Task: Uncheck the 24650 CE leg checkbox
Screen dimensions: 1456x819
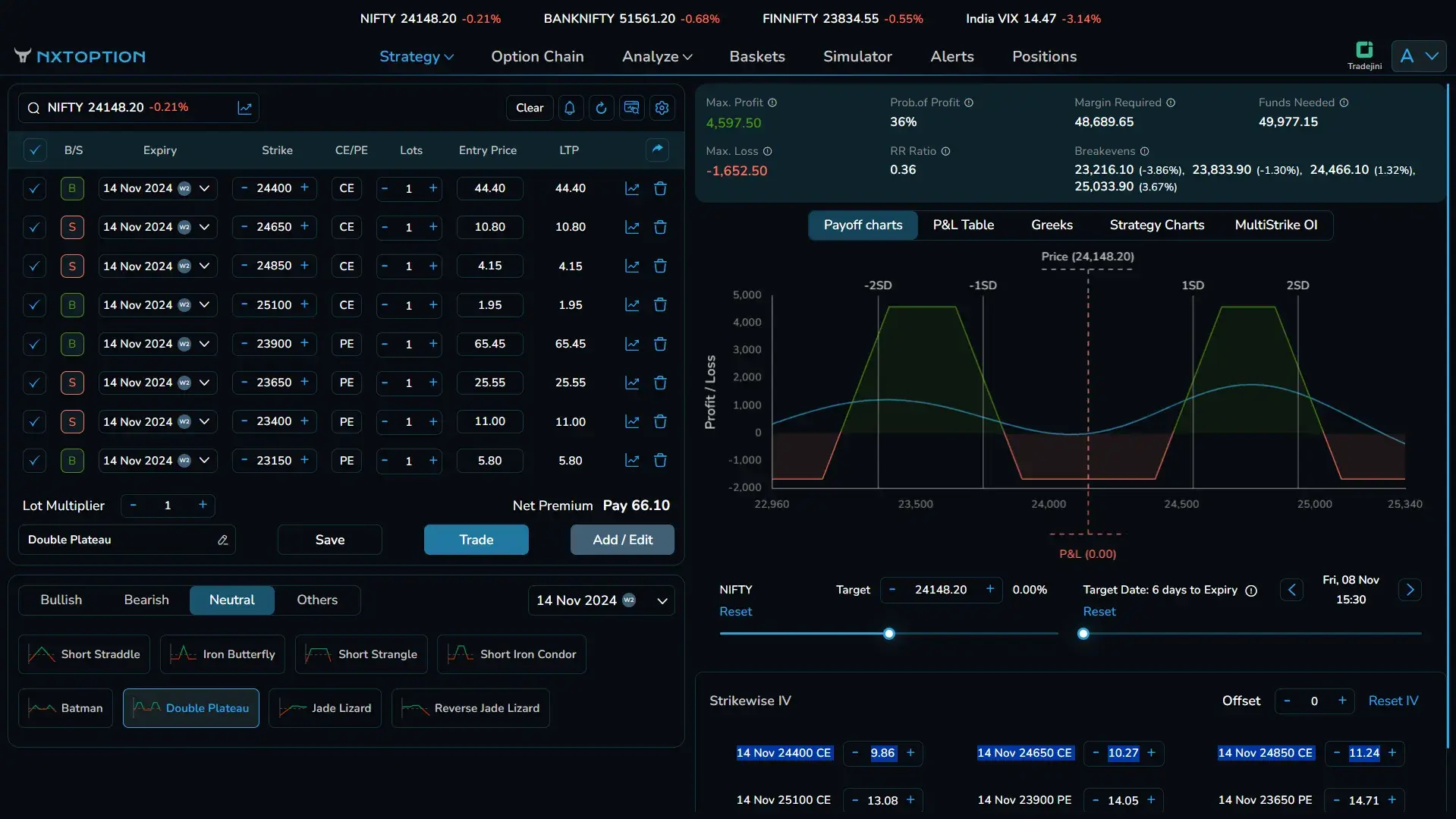Action: click(34, 227)
